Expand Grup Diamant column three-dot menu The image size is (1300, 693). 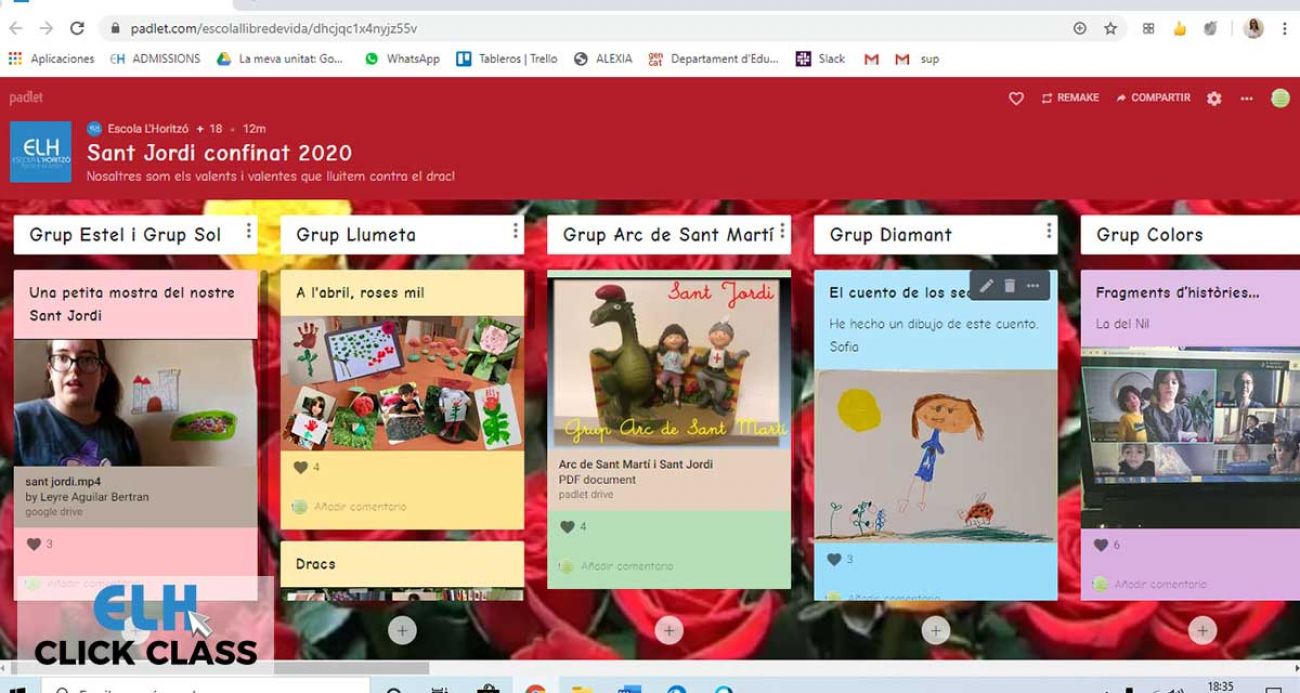pos(1048,232)
